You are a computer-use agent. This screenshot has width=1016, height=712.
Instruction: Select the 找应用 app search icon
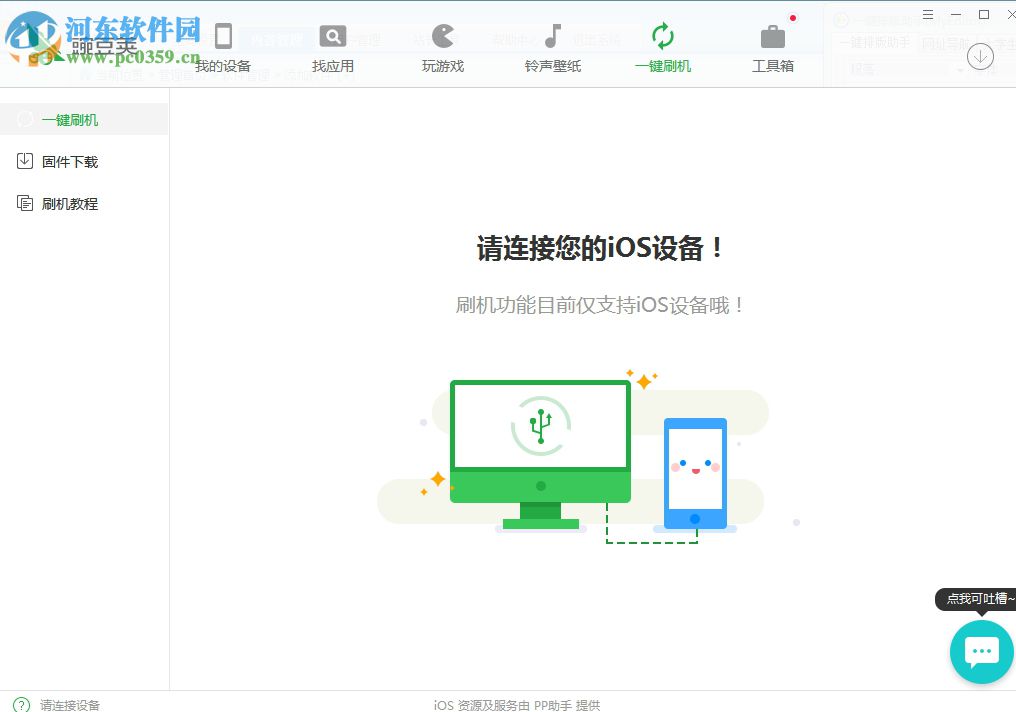[x=332, y=45]
